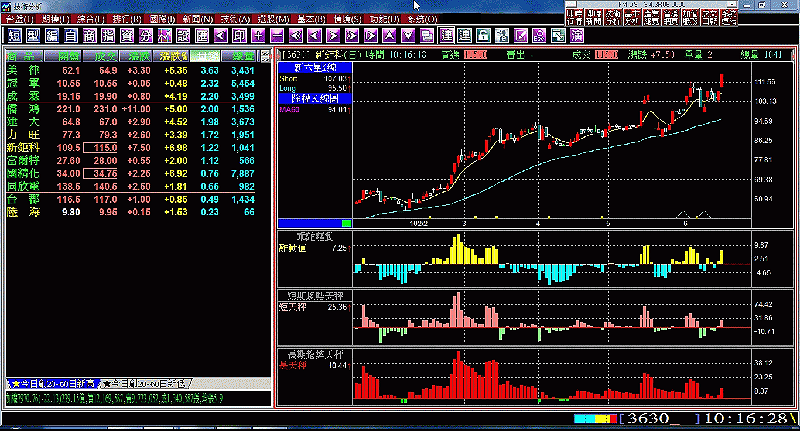Click the down triangle toolbar icon
Viewport: 800px width, 431px height.
click(x=408, y=36)
